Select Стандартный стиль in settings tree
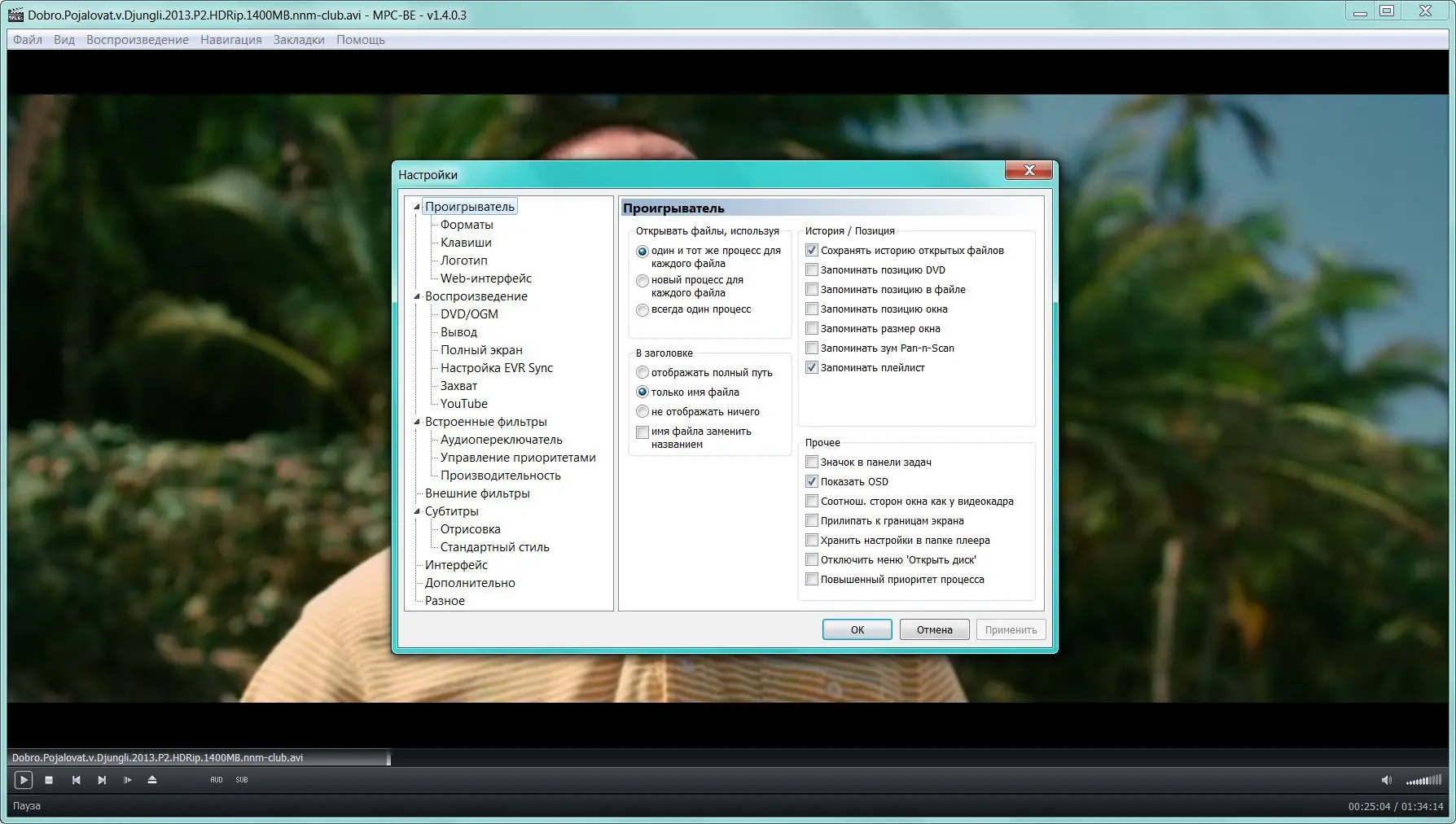 (495, 547)
